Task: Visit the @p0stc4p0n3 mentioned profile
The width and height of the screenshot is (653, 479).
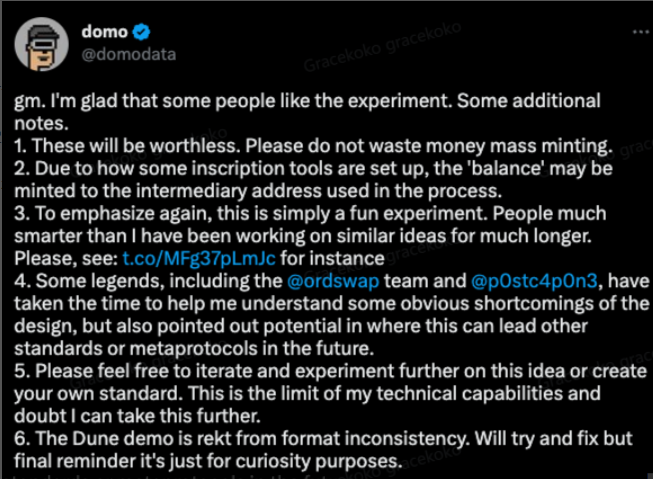Action: (x=534, y=281)
